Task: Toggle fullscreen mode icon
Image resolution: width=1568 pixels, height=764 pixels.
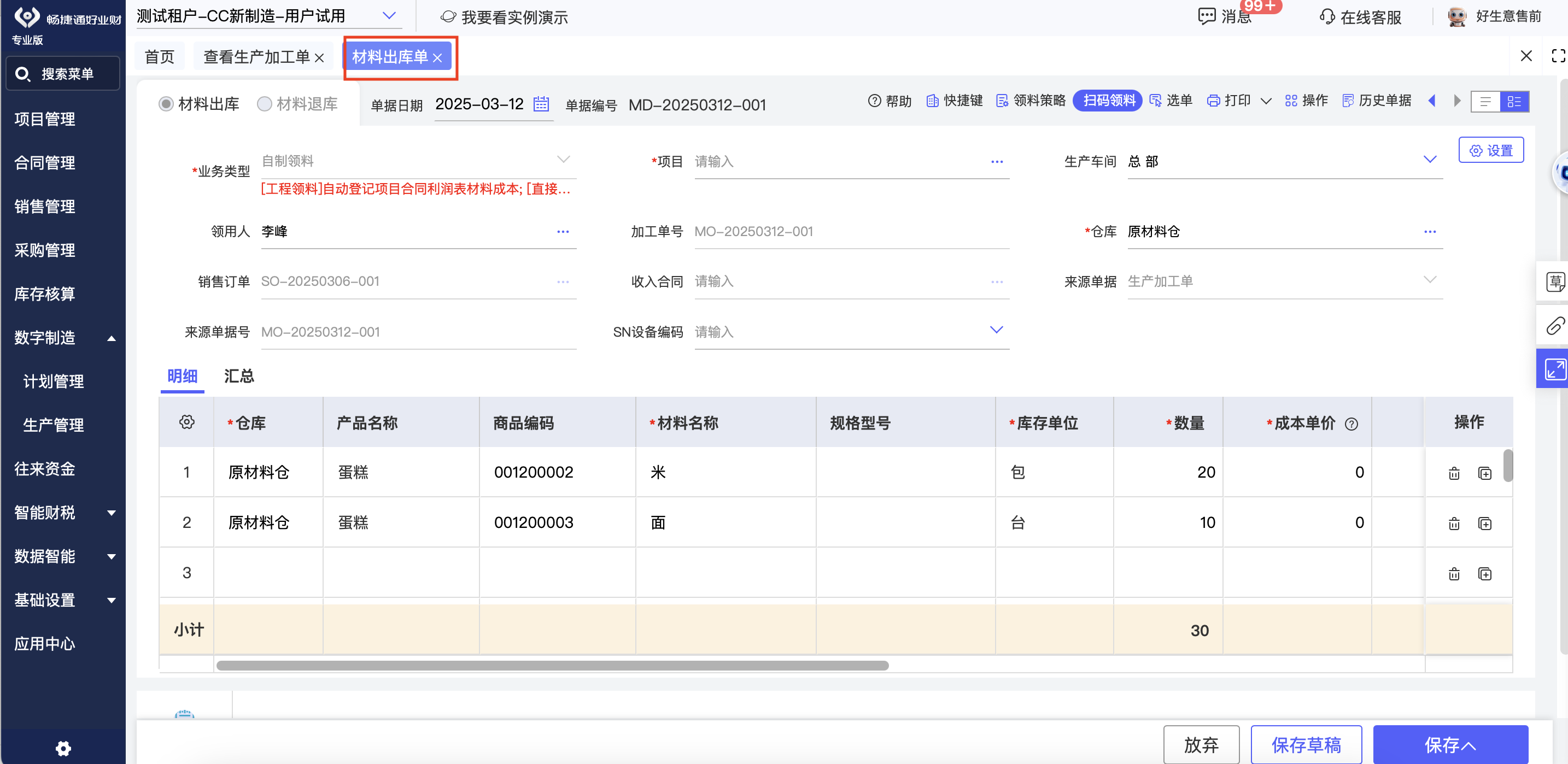Action: [x=1558, y=57]
